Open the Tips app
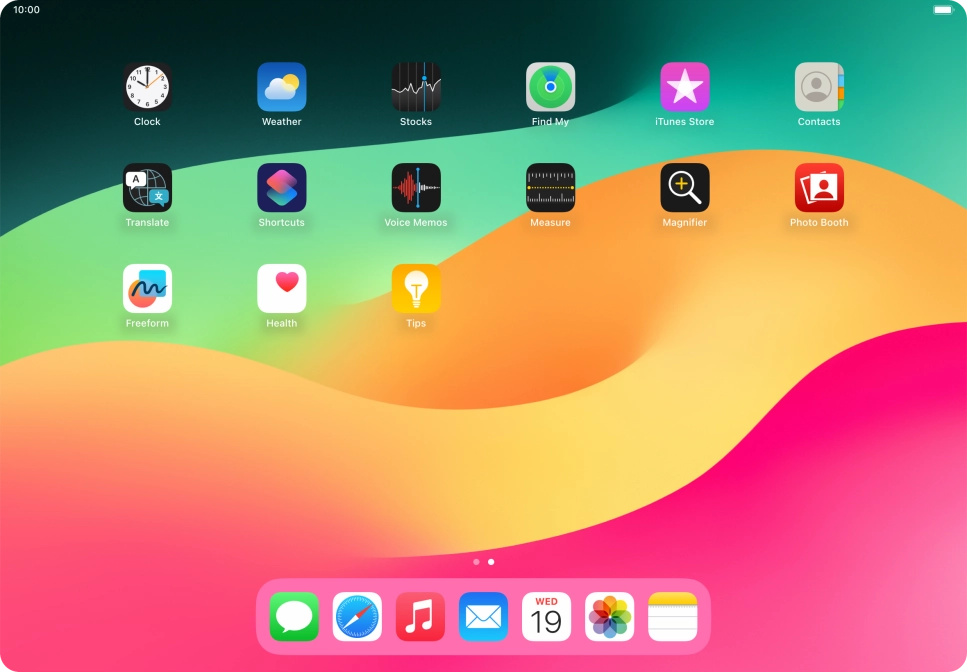967x672 pixels. tap(416, 289)
